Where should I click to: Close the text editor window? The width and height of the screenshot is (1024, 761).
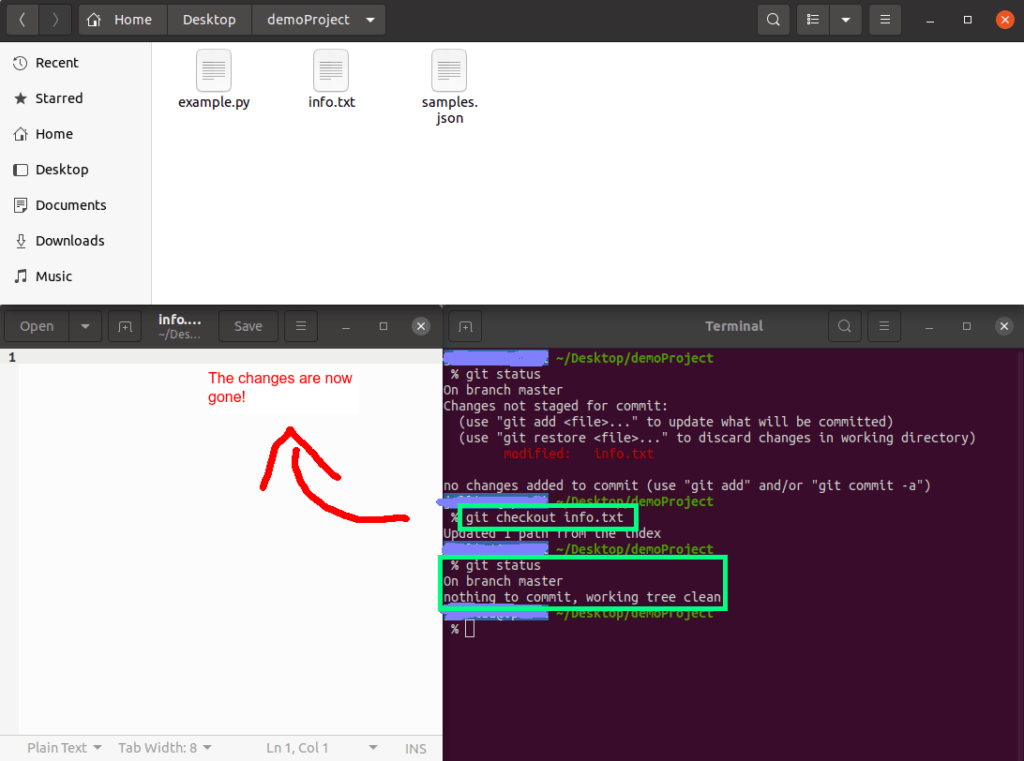tap(421, 326)
